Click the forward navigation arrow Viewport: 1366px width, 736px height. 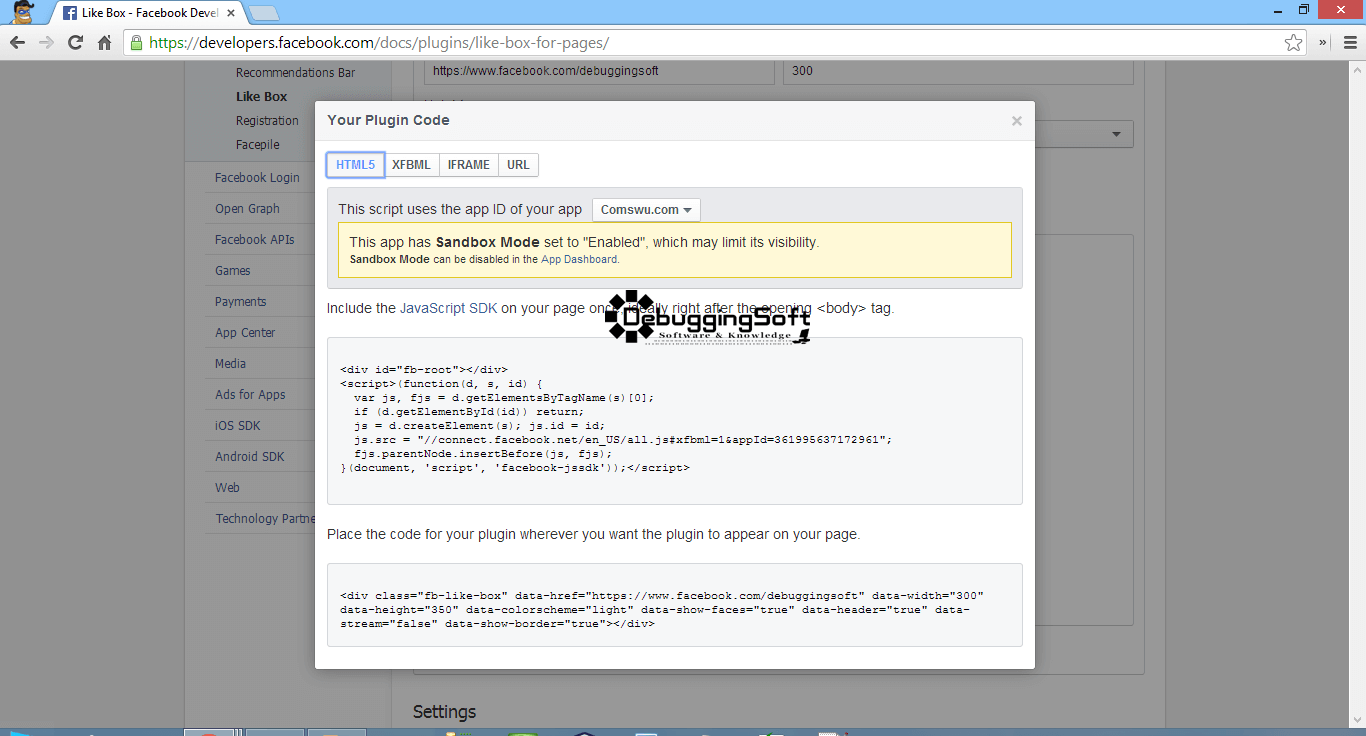(x=46, y=43)
